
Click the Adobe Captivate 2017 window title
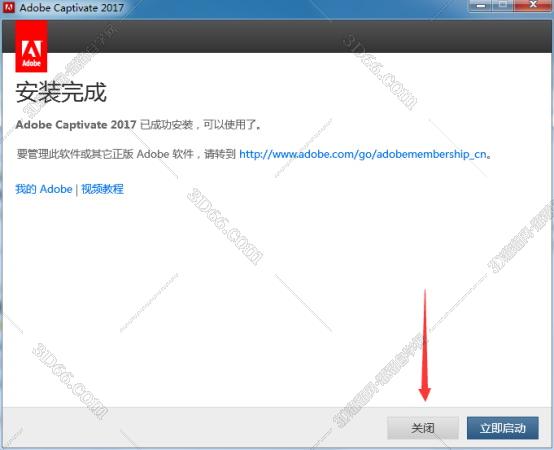pos(72,8)
